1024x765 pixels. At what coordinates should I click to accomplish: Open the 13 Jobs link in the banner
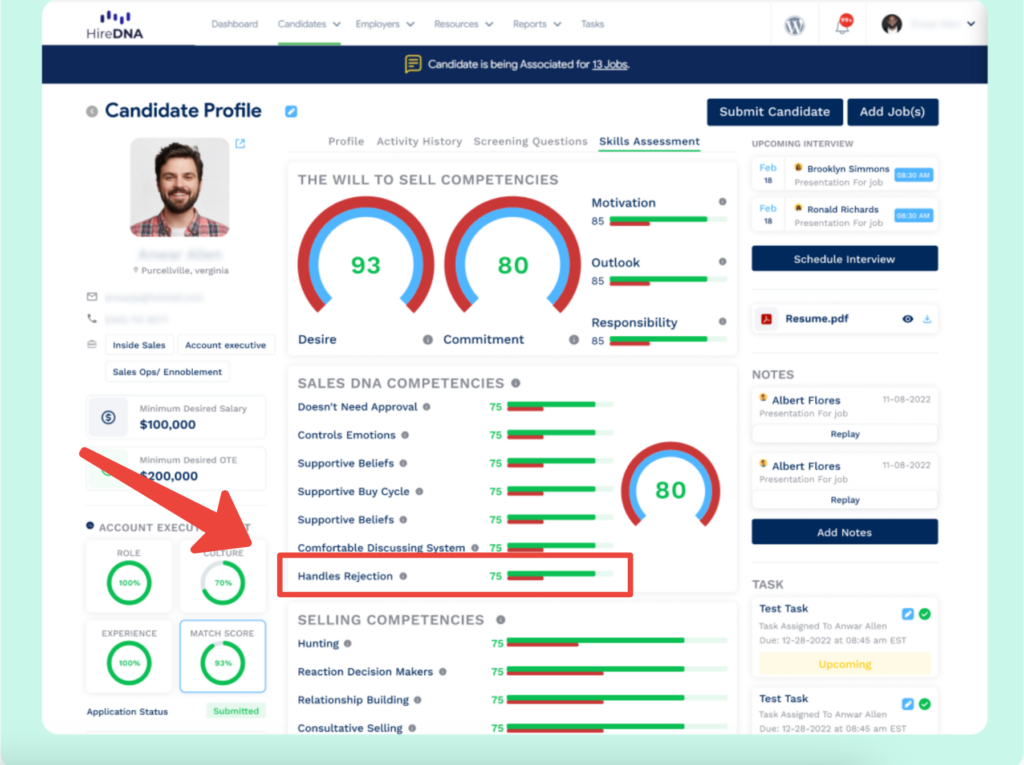tap(610, 64)
